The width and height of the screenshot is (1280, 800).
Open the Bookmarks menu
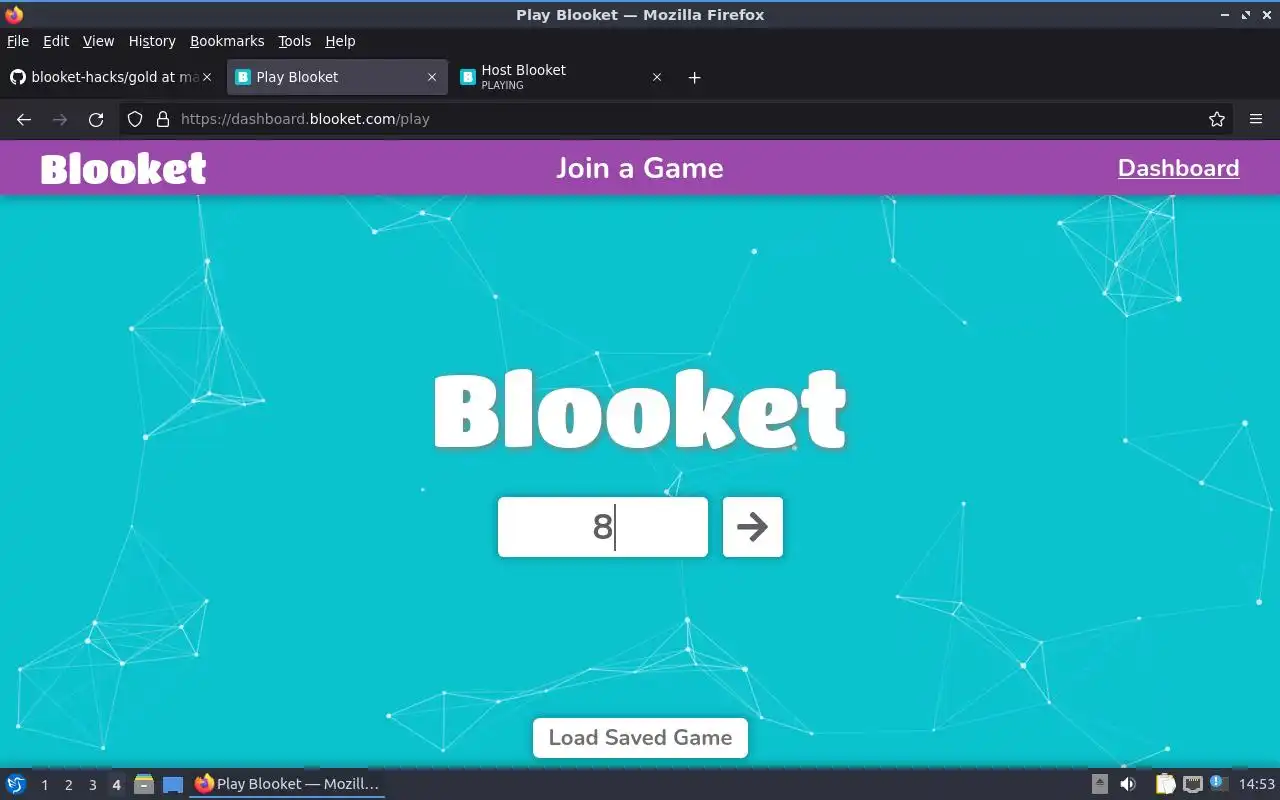(227, 41)
